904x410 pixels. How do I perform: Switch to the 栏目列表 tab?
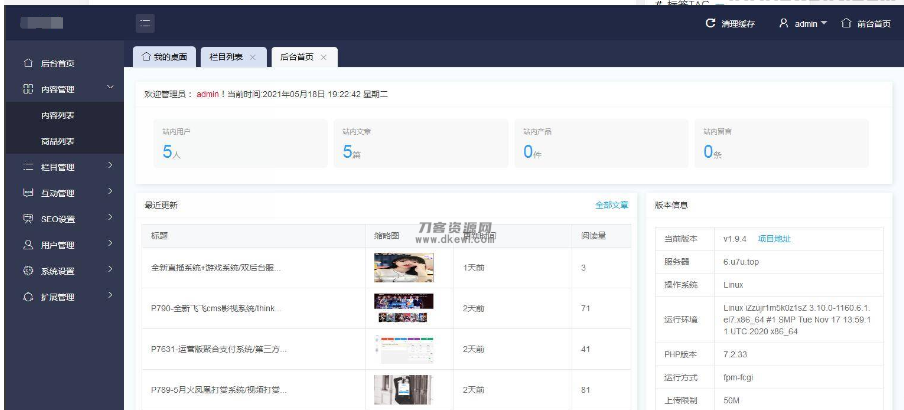pos(233,57)
